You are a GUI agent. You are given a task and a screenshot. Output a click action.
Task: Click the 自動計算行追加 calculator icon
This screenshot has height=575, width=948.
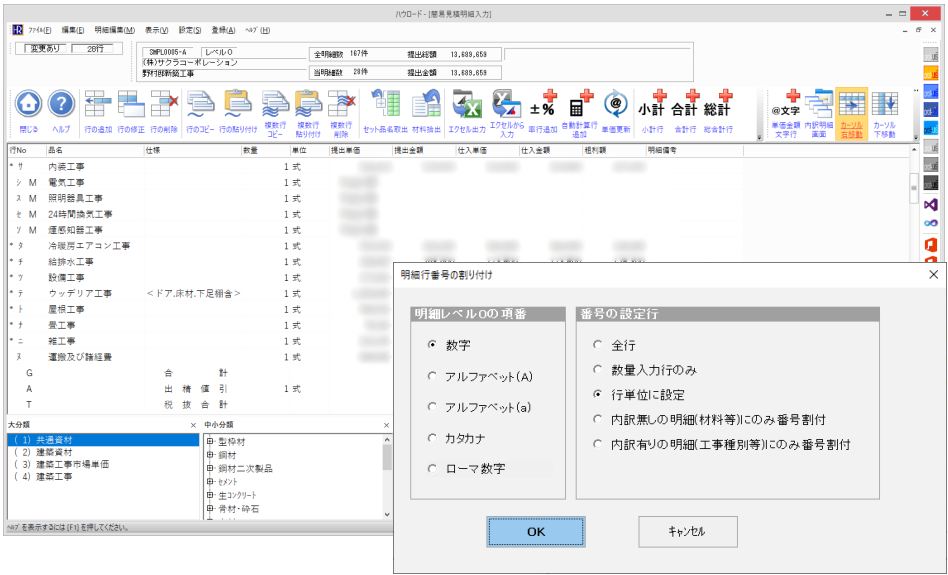coord(580,106)
